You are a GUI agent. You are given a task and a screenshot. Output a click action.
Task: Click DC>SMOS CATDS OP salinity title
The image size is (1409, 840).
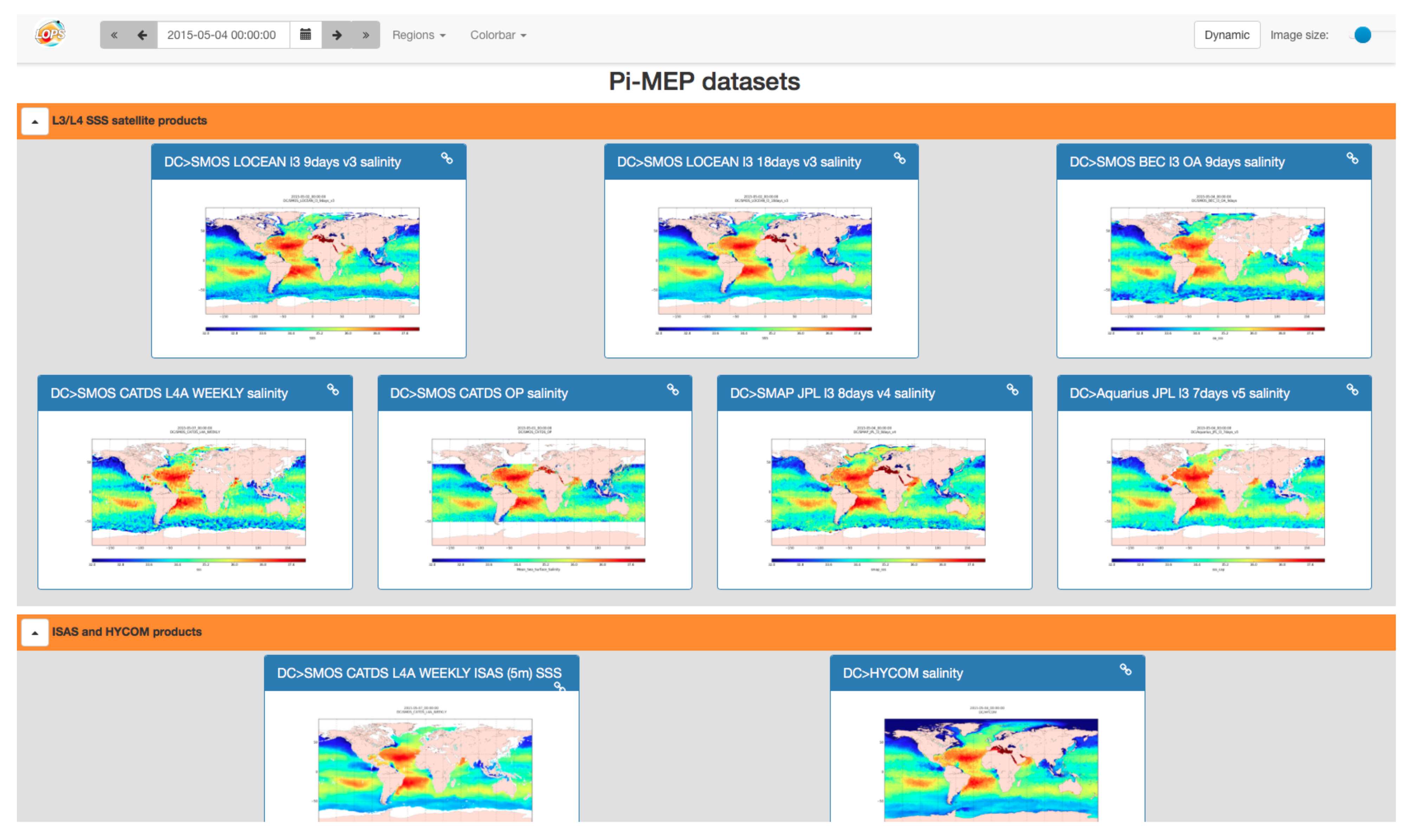pyautogui.click(x=479, y=393)
